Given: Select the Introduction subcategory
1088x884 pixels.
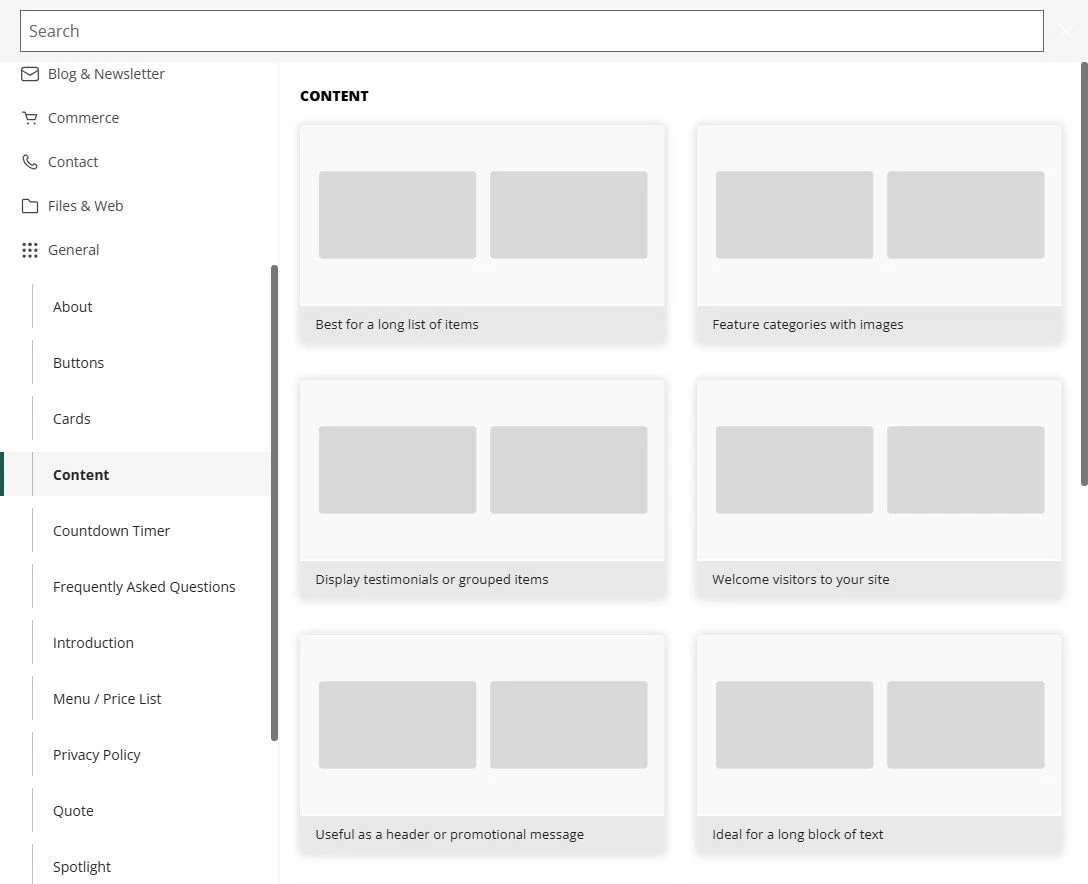Looking at the screenshot, I should click(x=93, y=643).
